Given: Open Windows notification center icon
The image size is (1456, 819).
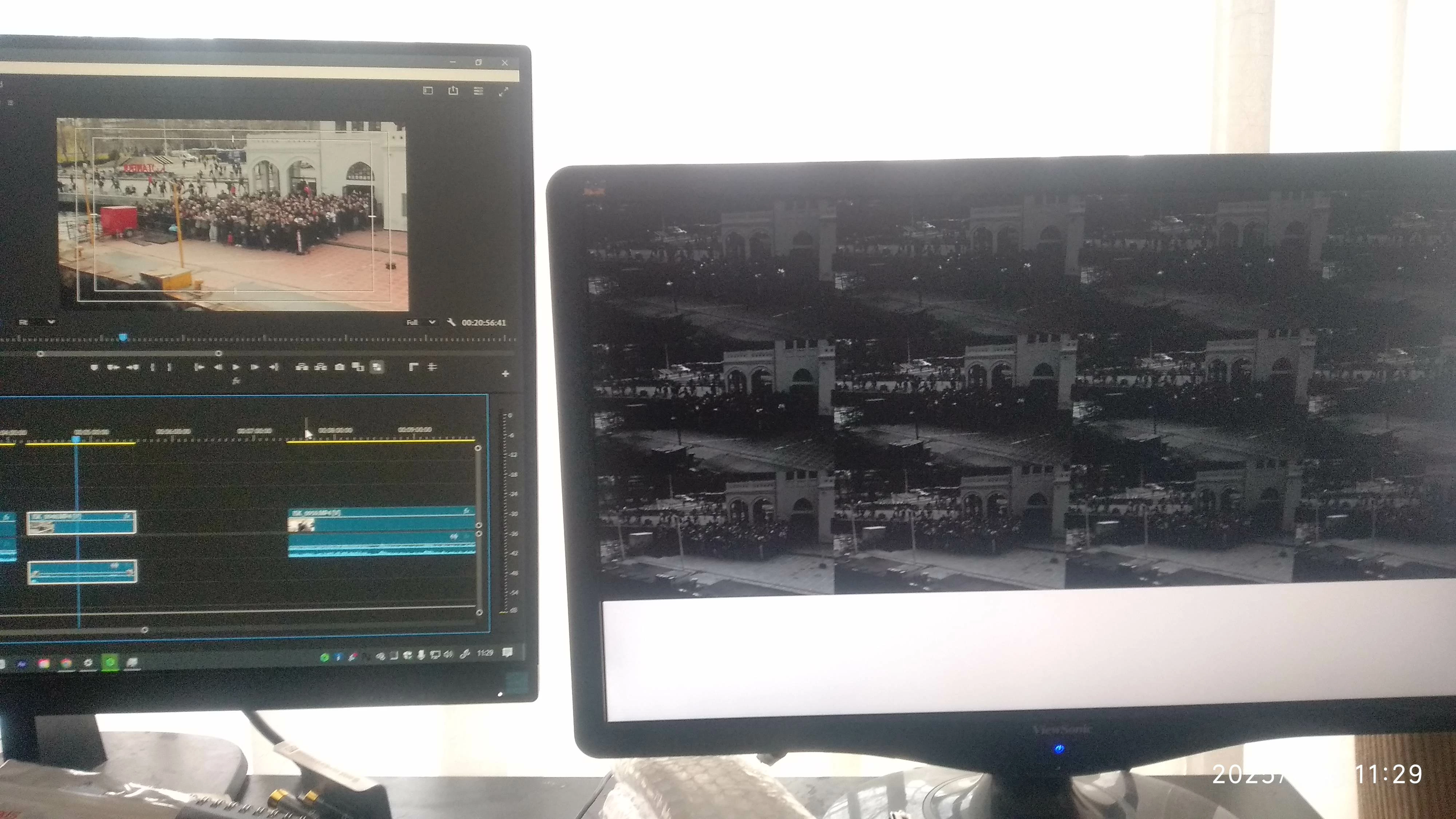Looking at the screenshot, I should [x=507, y=653].
